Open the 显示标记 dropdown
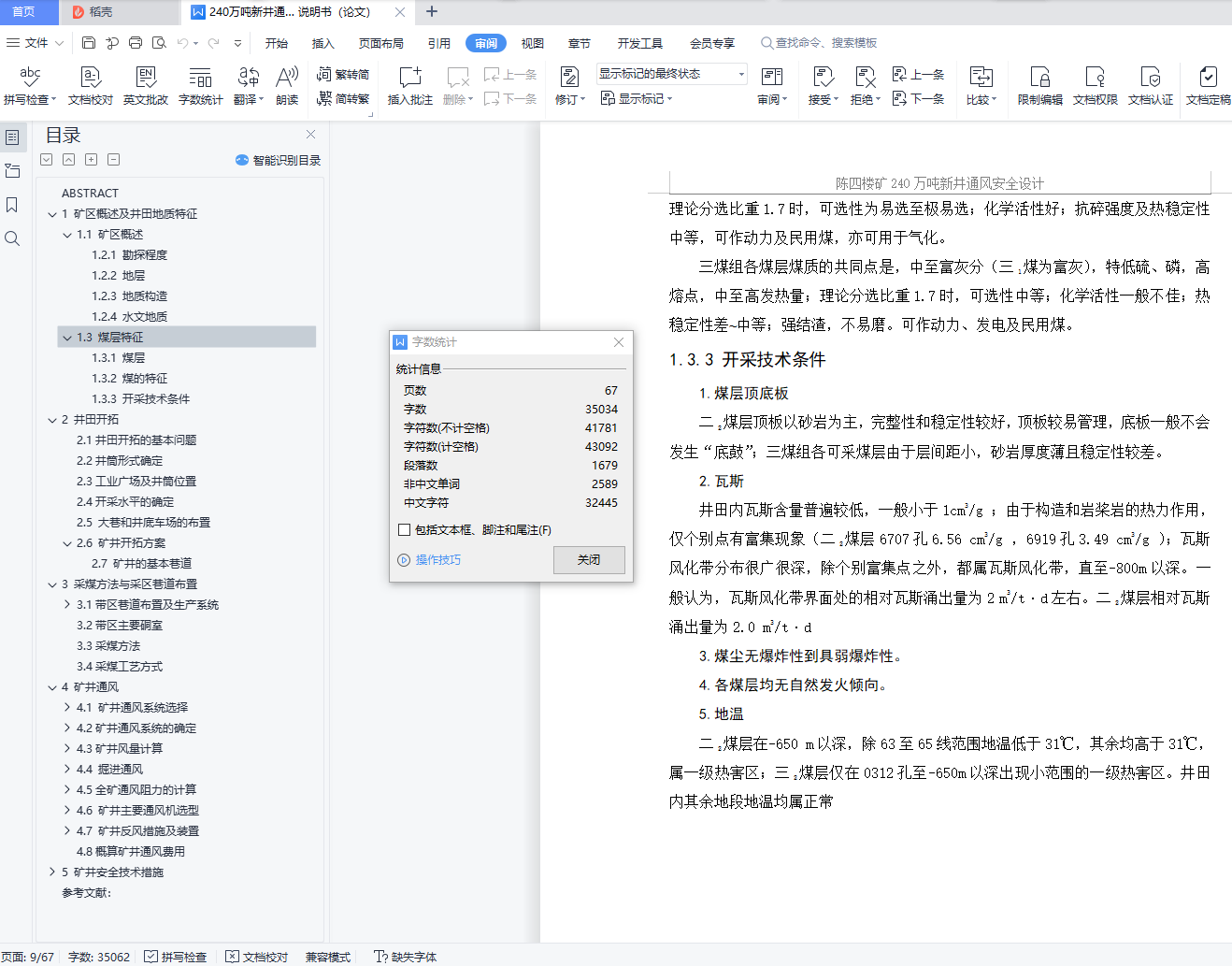Viewport: 1232px width, 966px height. coord(637,98)
